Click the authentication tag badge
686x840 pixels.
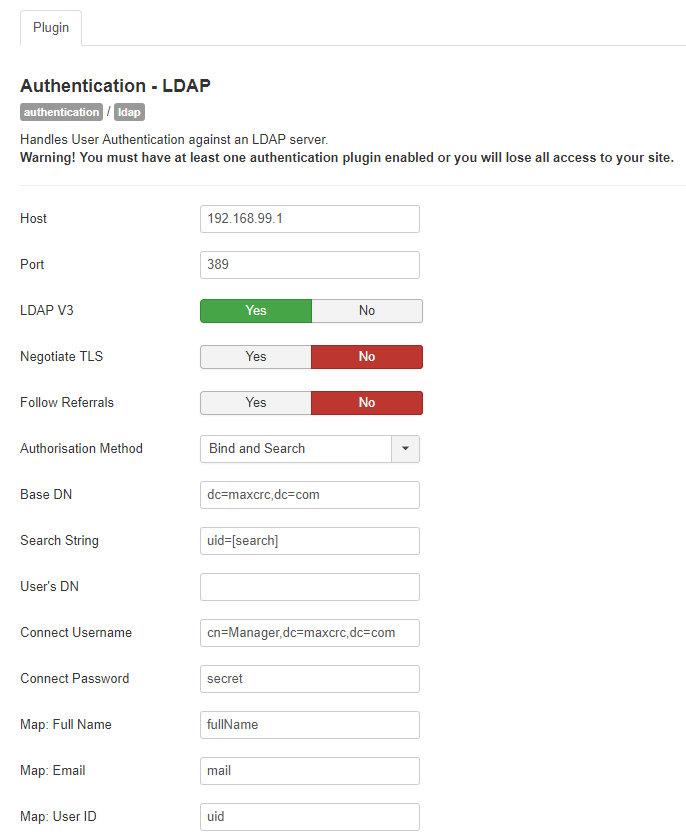(x=62, y=112)
